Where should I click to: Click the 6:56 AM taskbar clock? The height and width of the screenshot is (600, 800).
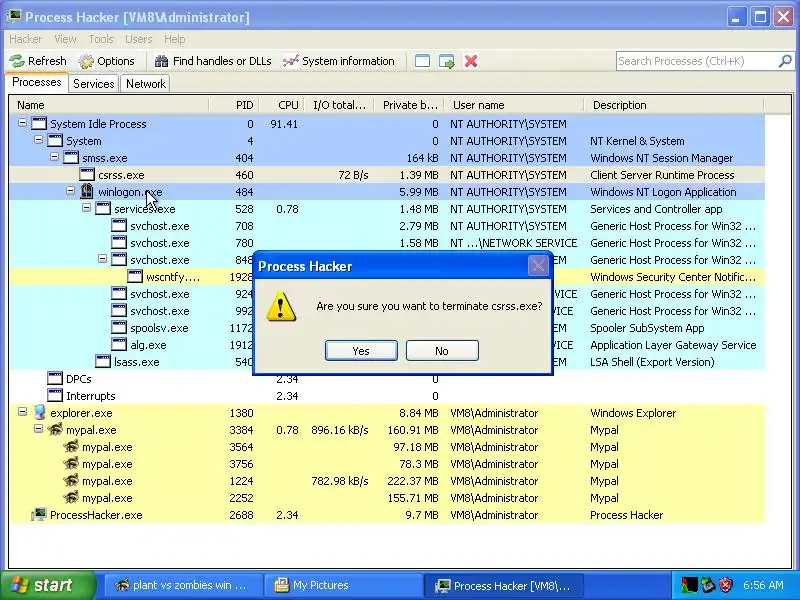(x=763, y=585)
